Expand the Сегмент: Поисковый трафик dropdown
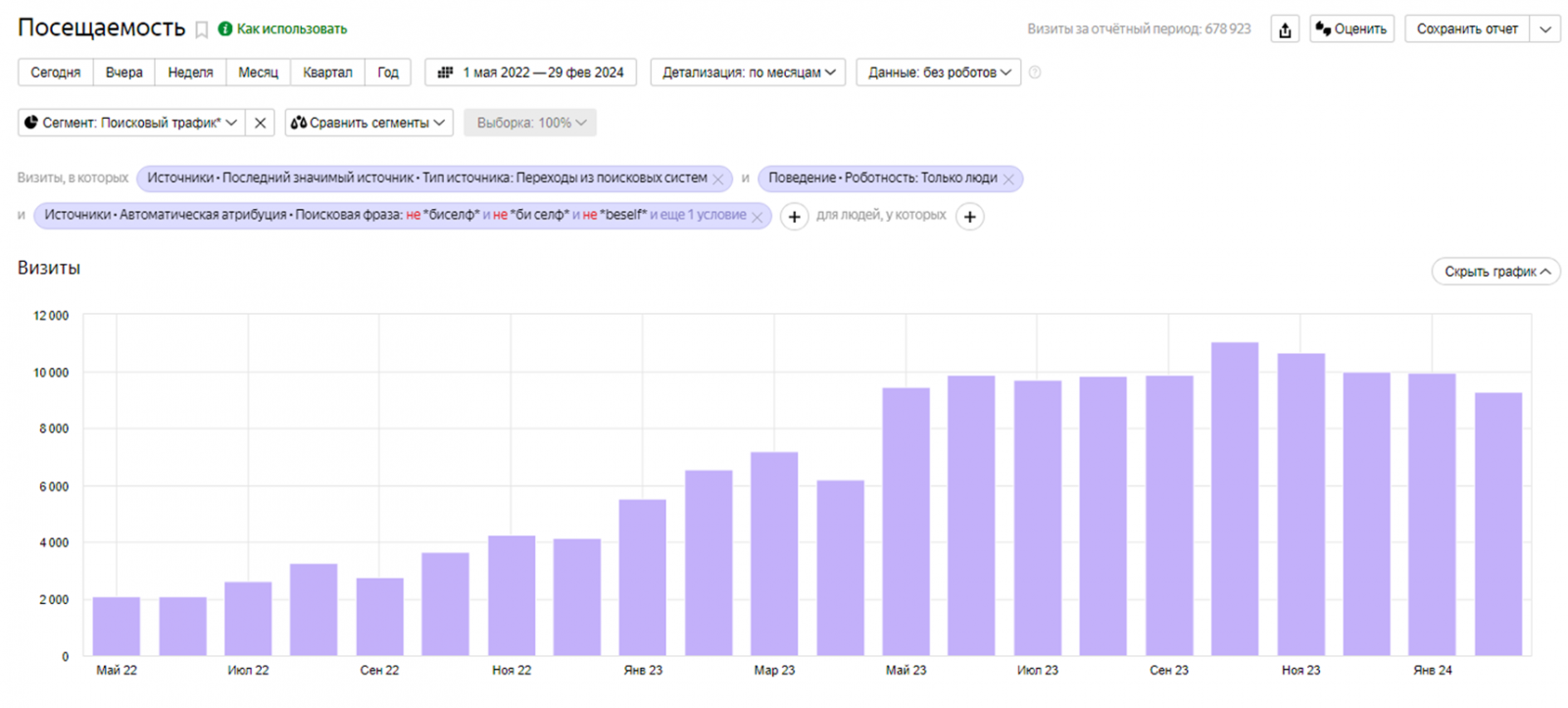The height and width of the screenshot is (708, 1568). tap(131, 123)
